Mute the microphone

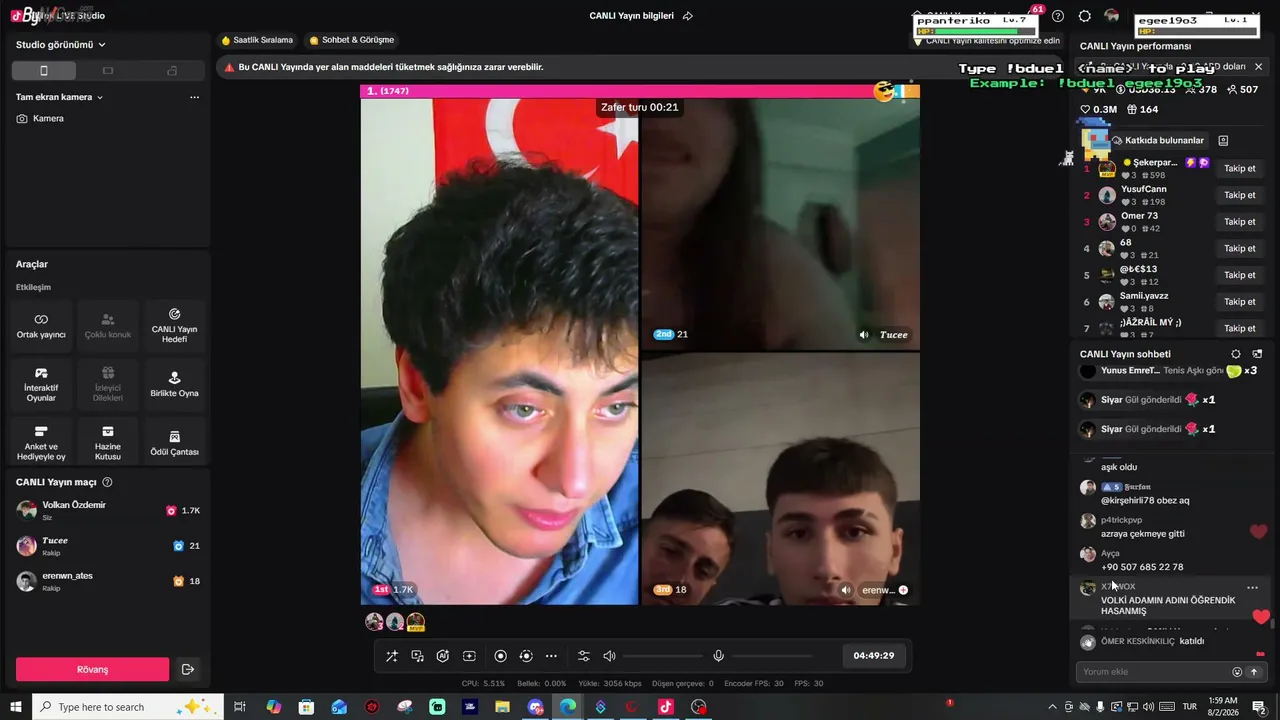pos(718,656)
